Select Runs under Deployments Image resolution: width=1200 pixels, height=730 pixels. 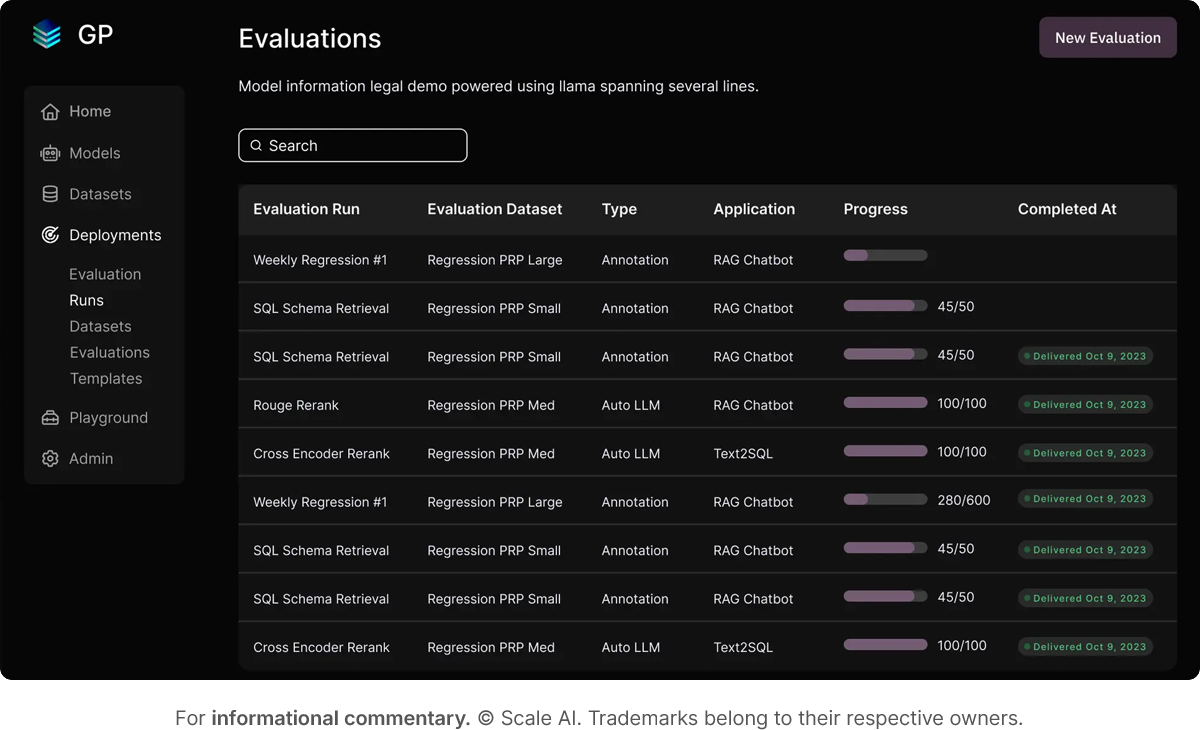click(x=86, y=299)
